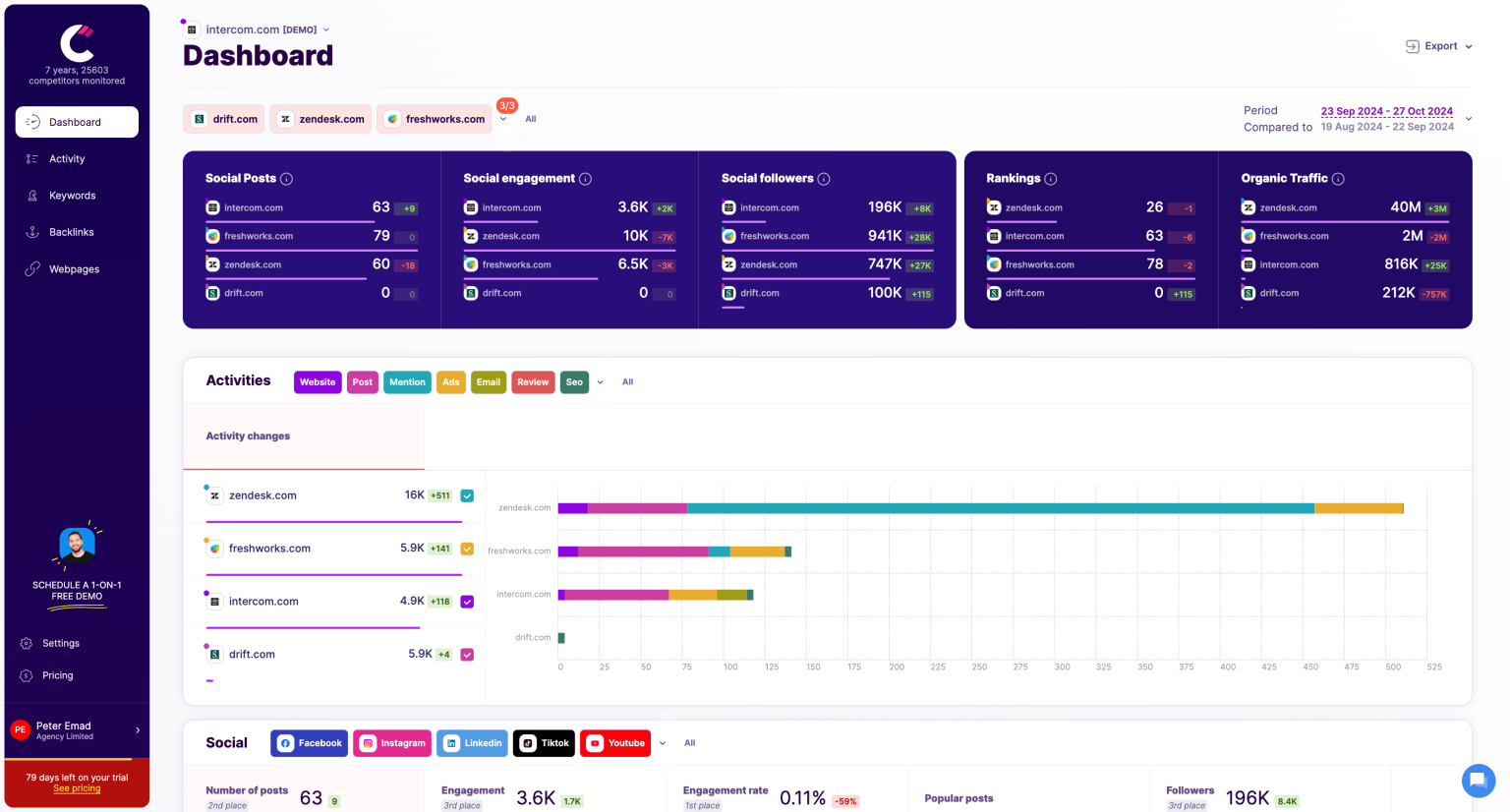The image size is (1510, 812).
Task: Click the See pricing link
Action: click(x=76, y=788)
